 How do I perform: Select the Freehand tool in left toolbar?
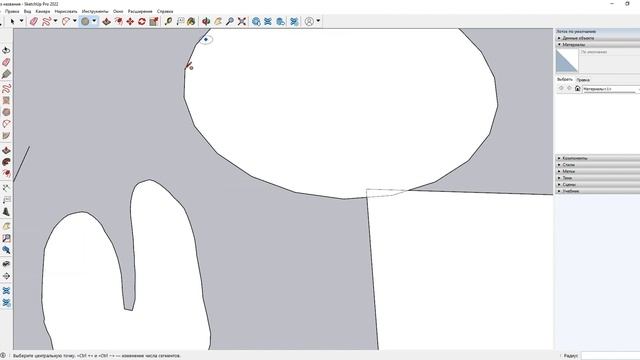point(6,88)
